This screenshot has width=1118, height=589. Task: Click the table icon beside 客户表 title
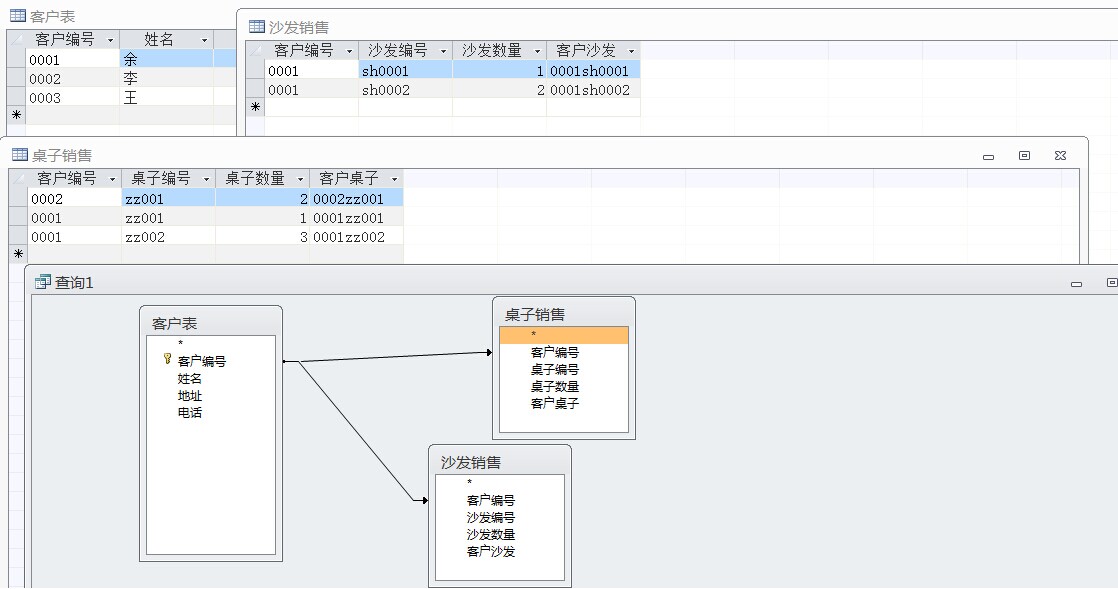point(17,16)
